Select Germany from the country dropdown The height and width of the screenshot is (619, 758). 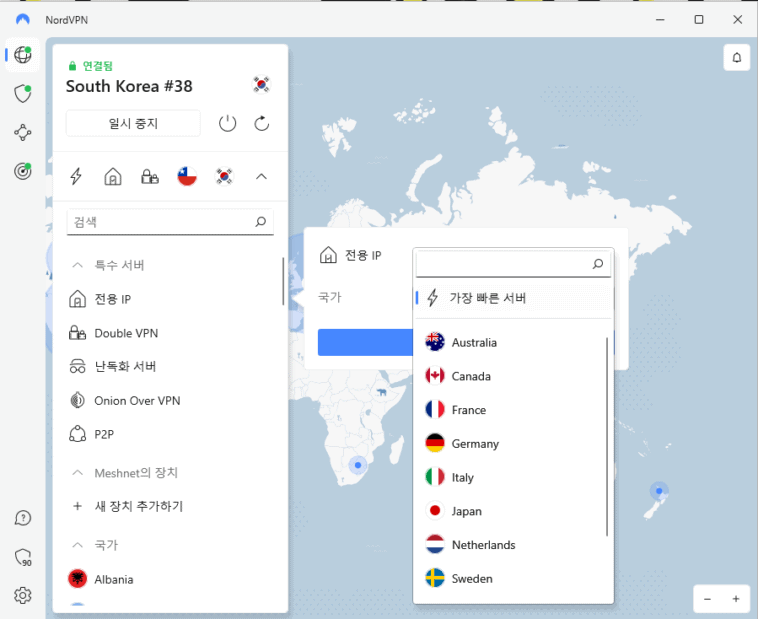(475, 443)
